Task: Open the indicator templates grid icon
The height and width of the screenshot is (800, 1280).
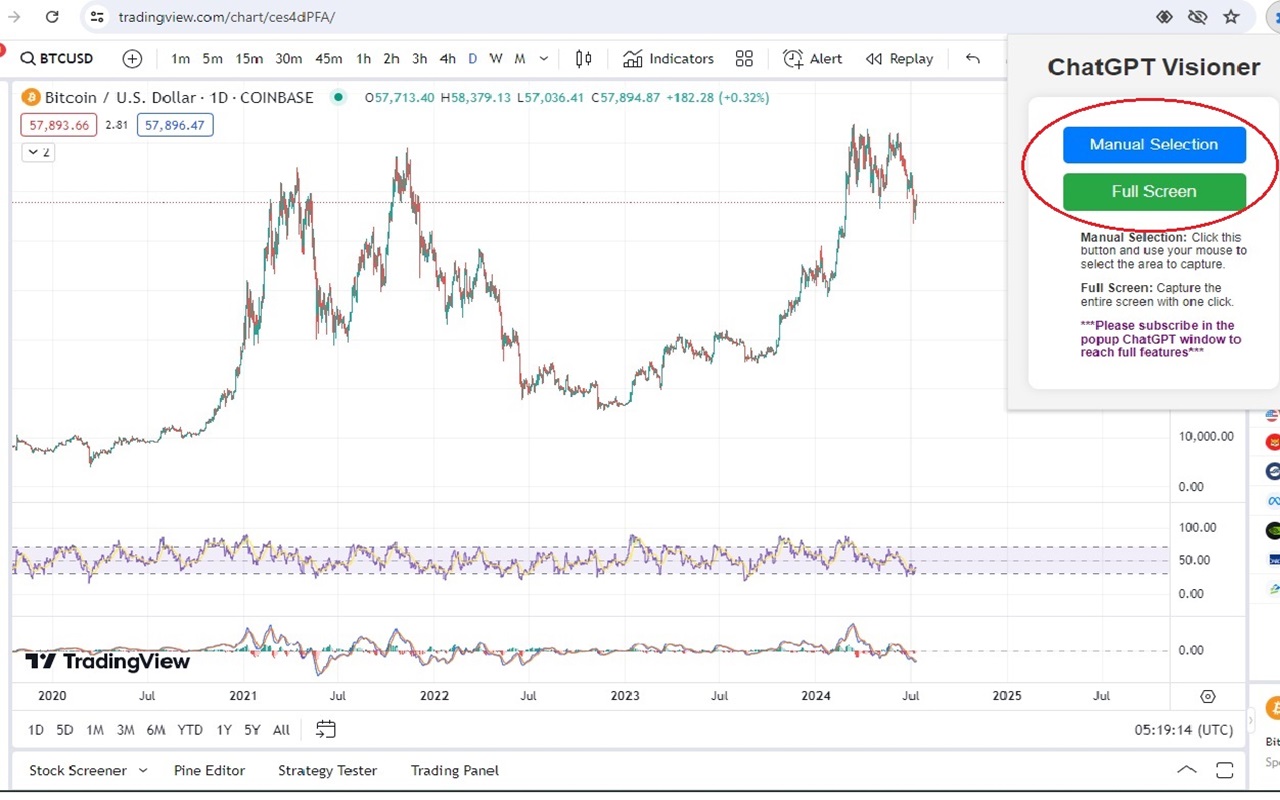Action: (x=744, y=59)
